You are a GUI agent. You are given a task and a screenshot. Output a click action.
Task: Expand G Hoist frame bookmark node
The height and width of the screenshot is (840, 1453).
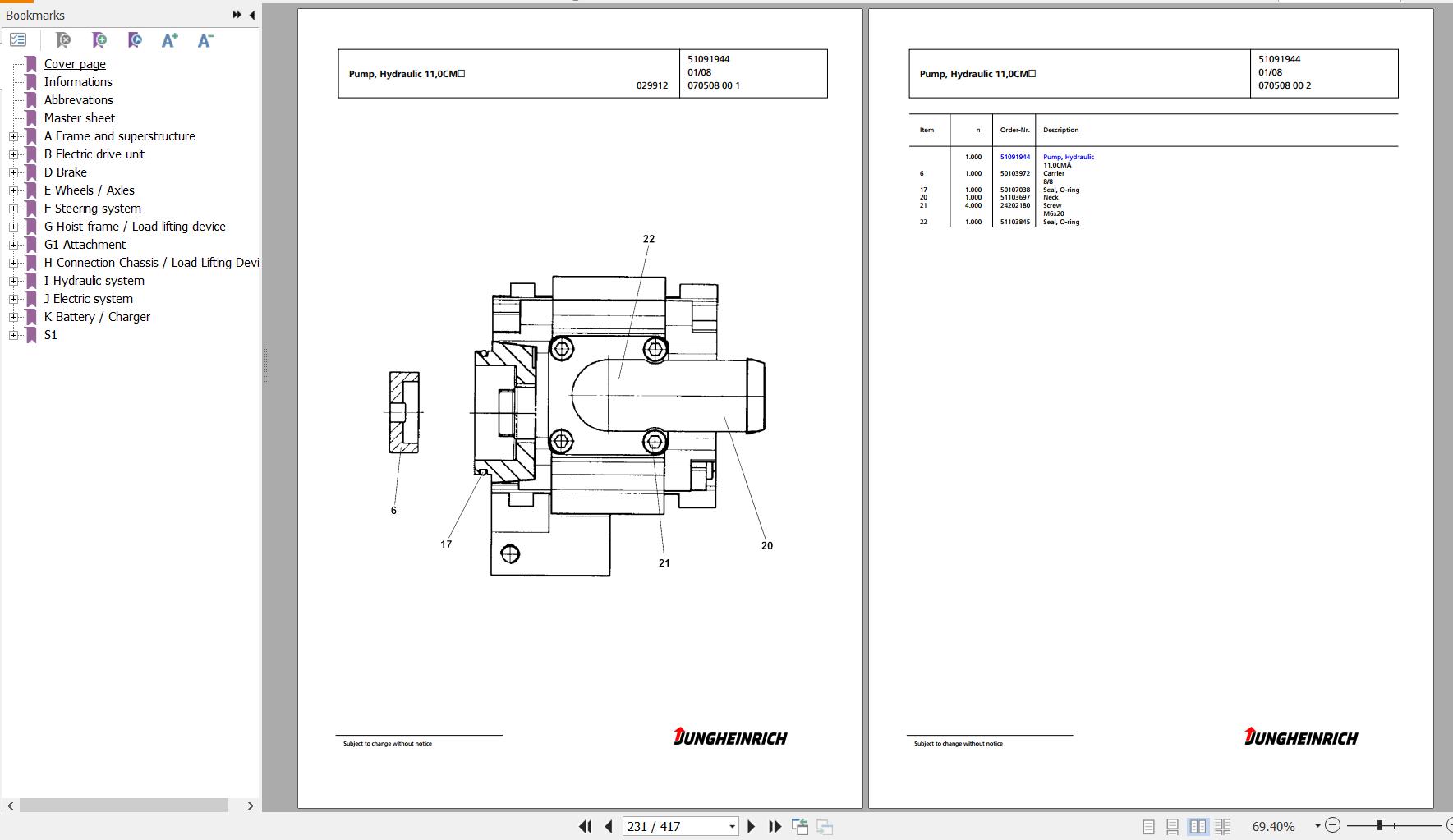pos(13,227)
